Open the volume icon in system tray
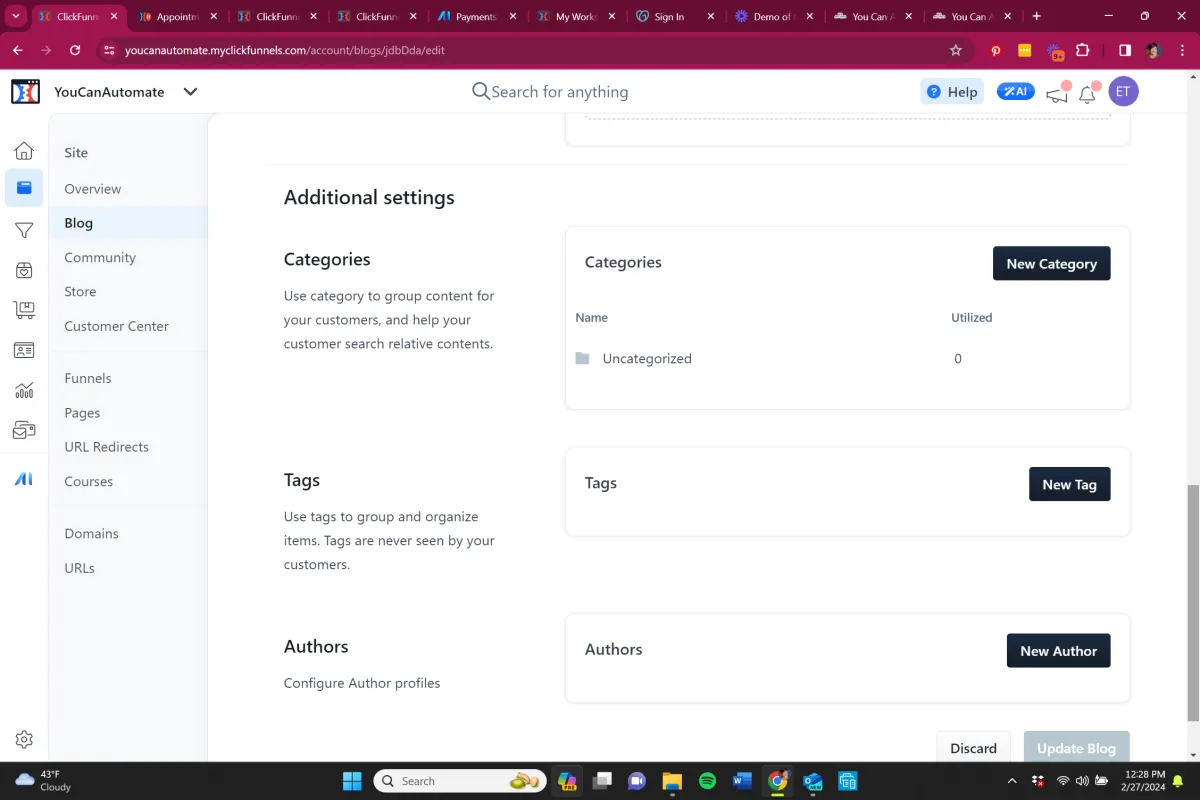This screenshot has width=1200, height=800. (1082, 781)
